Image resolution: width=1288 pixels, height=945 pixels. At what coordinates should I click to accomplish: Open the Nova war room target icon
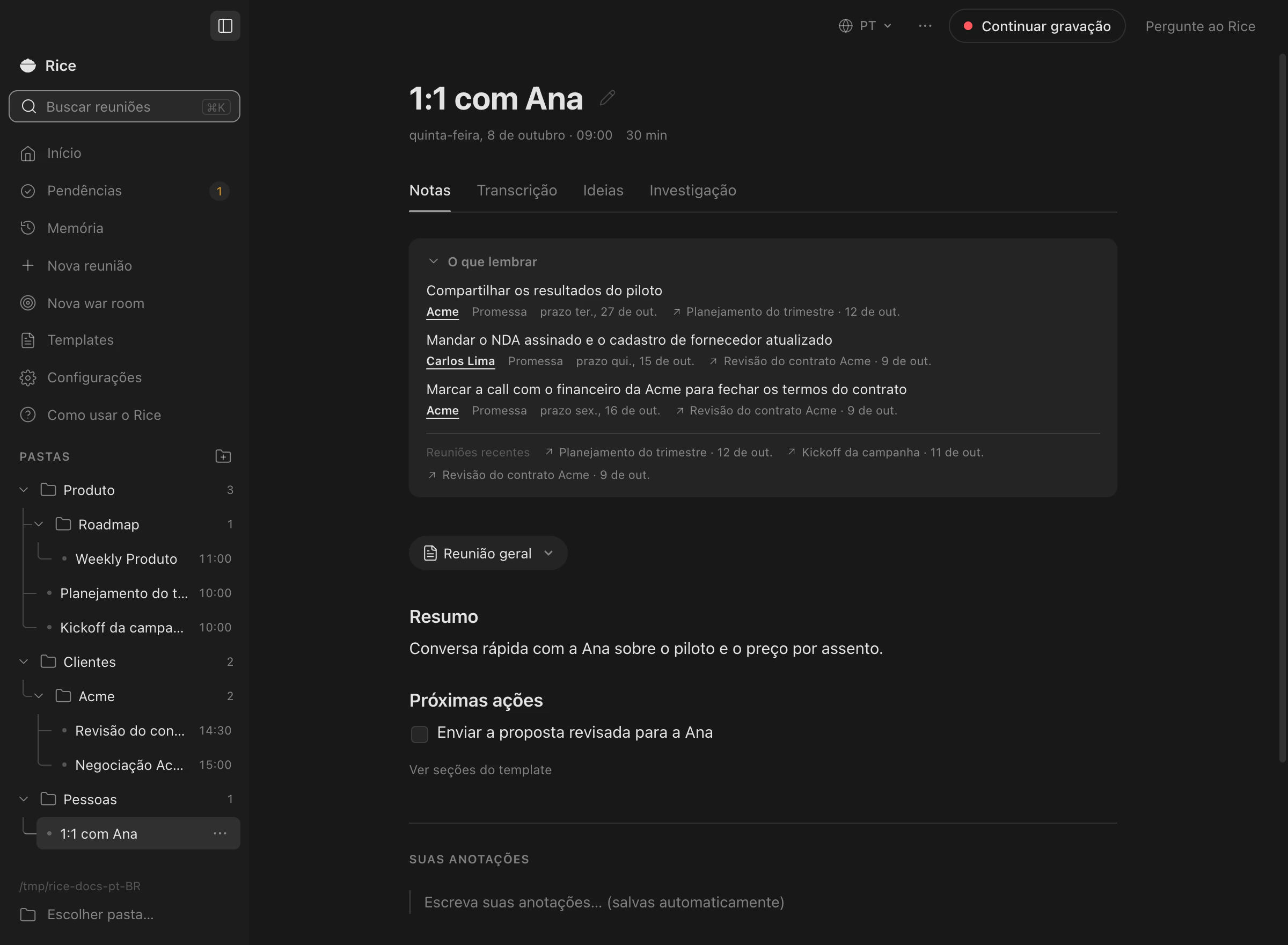[x=28, y=303]
